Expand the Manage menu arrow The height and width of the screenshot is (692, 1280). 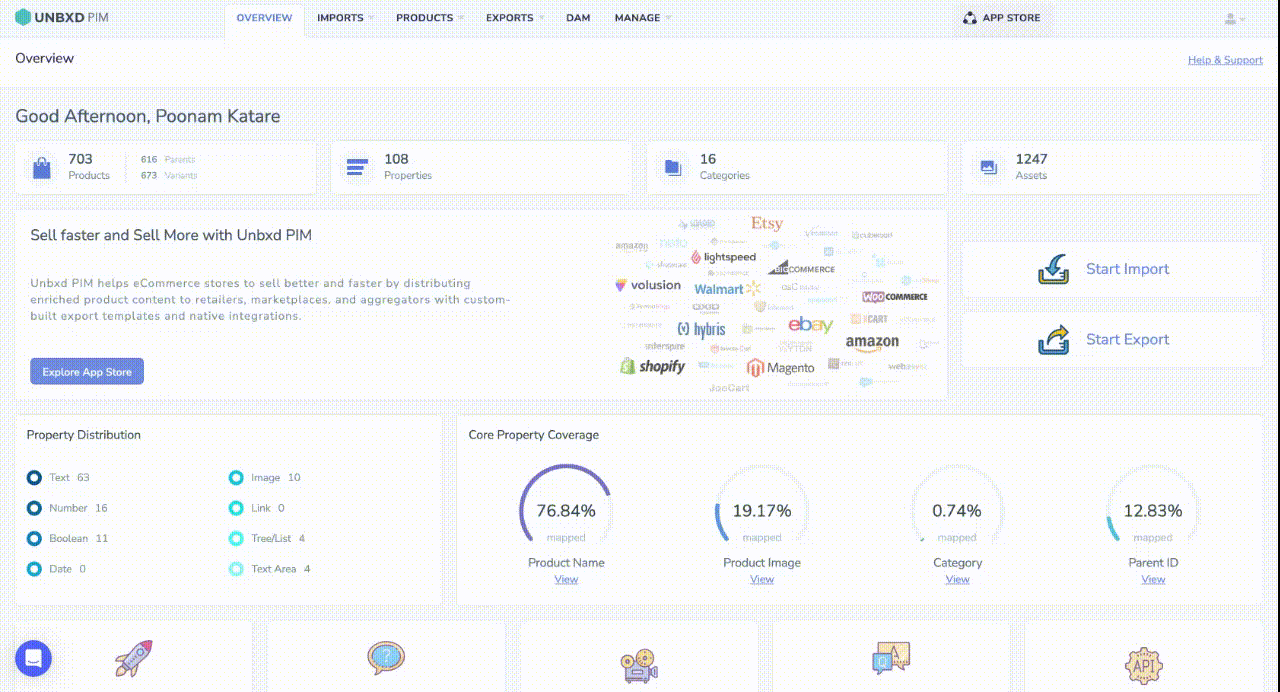(x=668, y=18)
